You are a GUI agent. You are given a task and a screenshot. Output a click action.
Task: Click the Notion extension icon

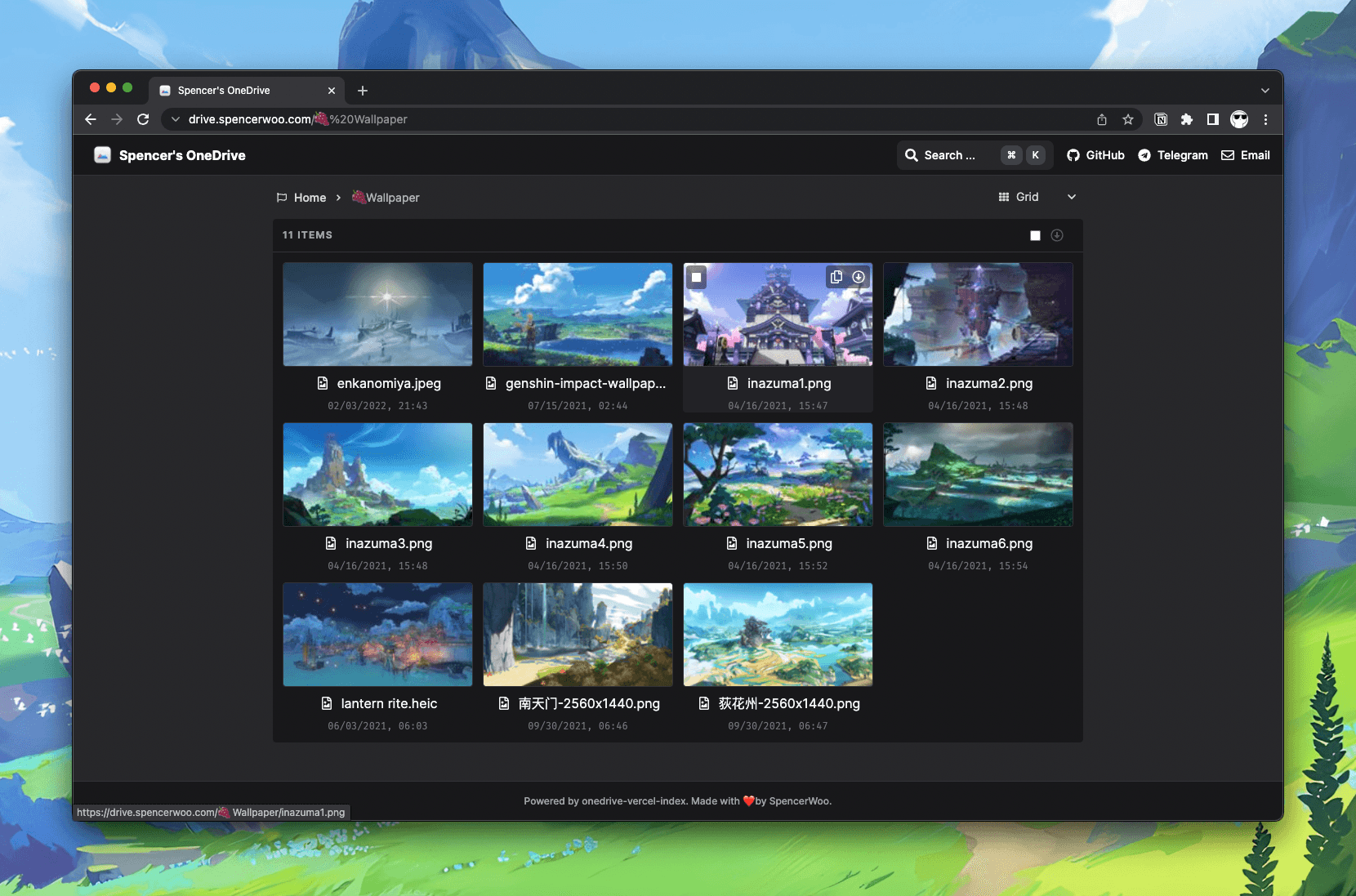click(1161, 119)
